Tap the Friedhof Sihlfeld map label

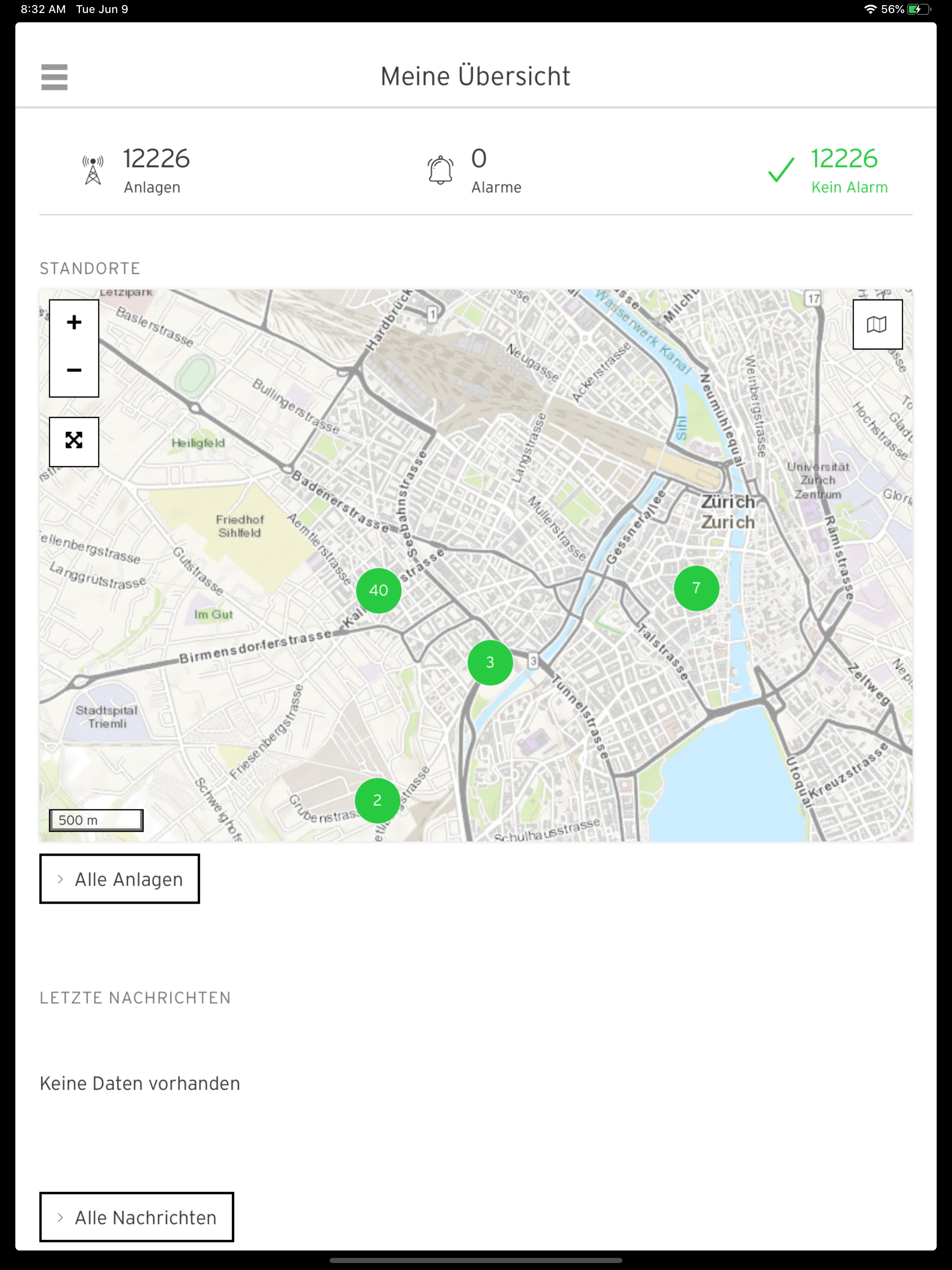(x=239, y=526)
